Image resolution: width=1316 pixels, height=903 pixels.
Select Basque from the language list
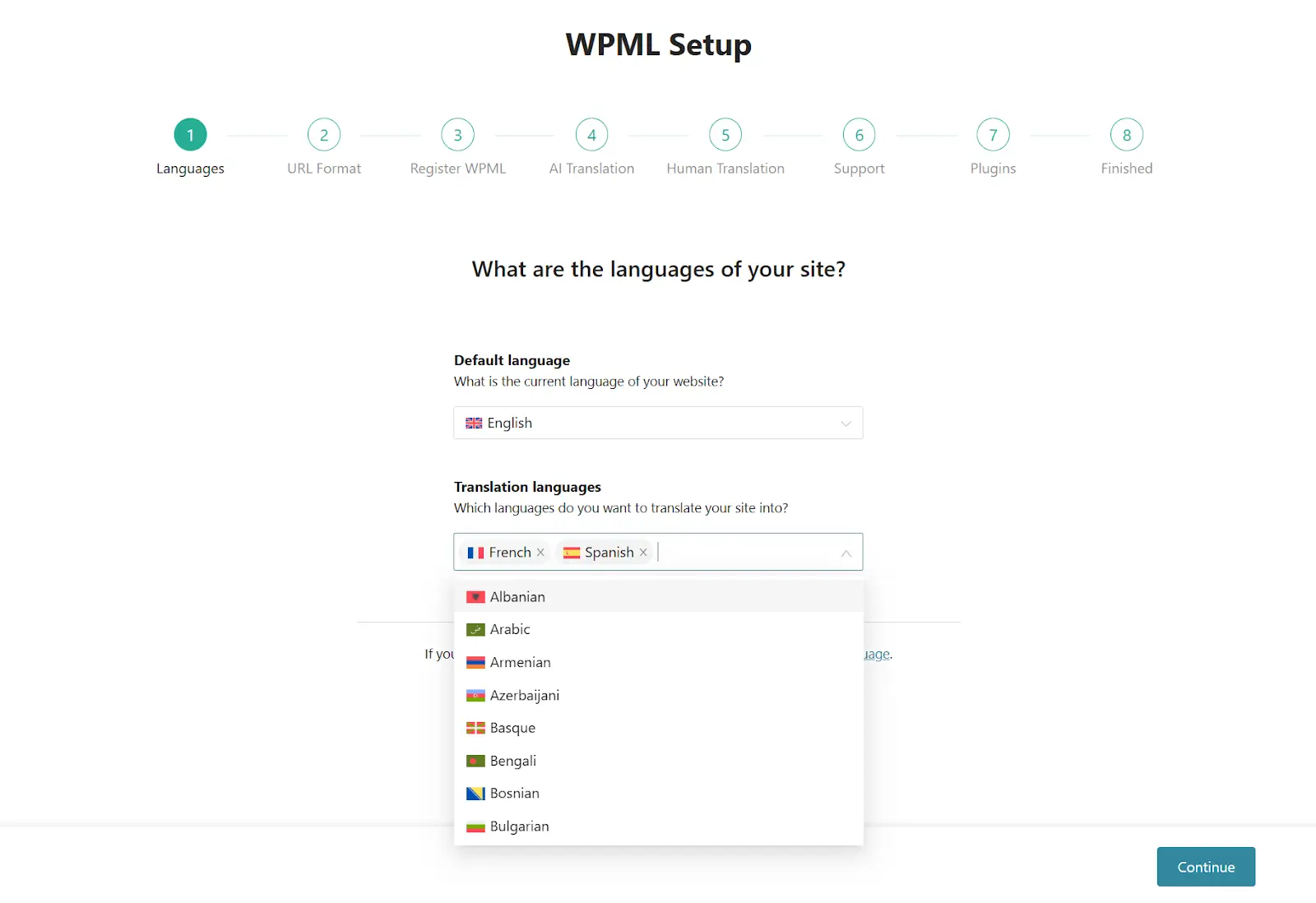click(x=512, y=728)
